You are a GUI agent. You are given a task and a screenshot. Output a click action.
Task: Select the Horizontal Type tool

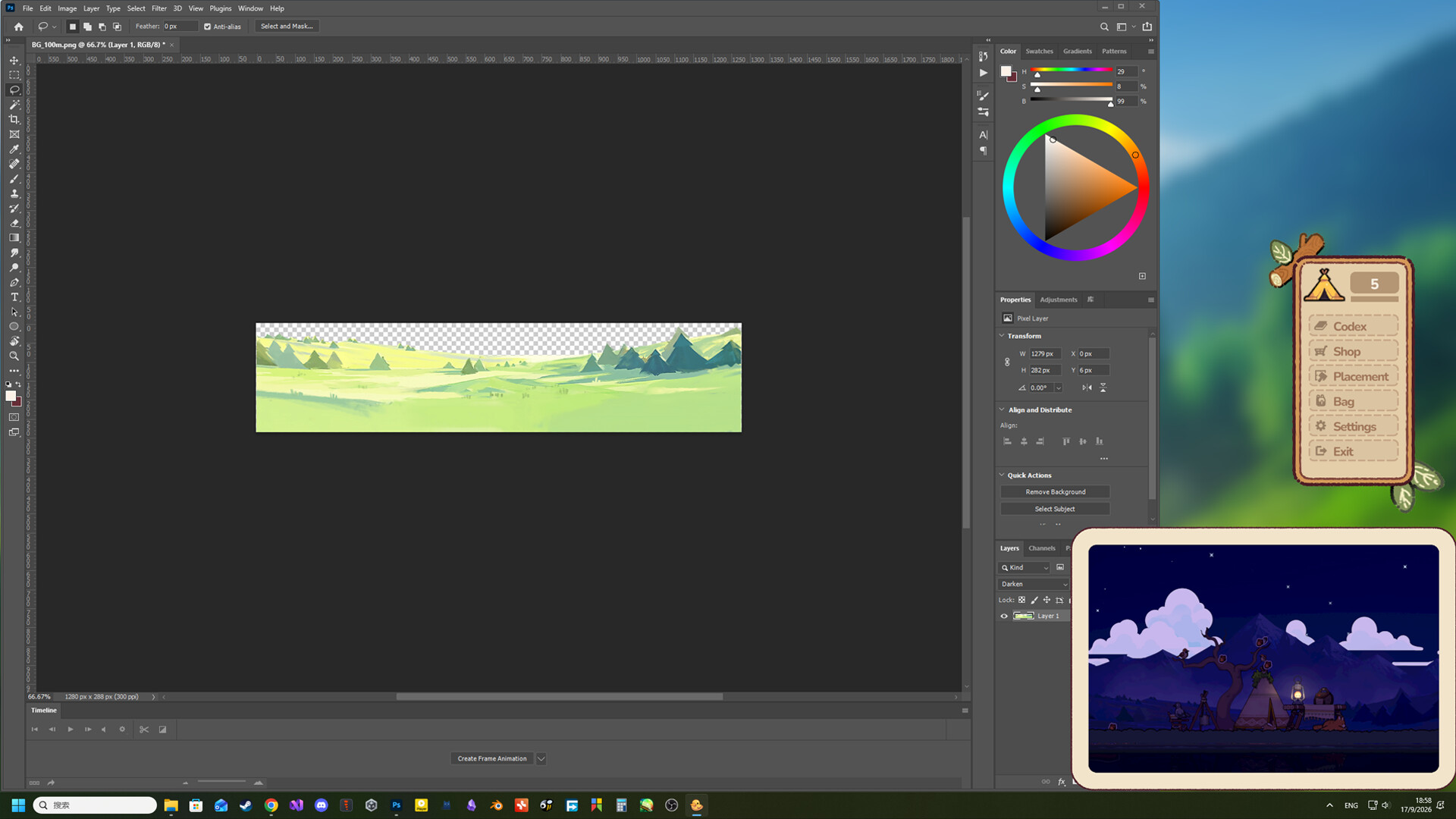[14, 297]
